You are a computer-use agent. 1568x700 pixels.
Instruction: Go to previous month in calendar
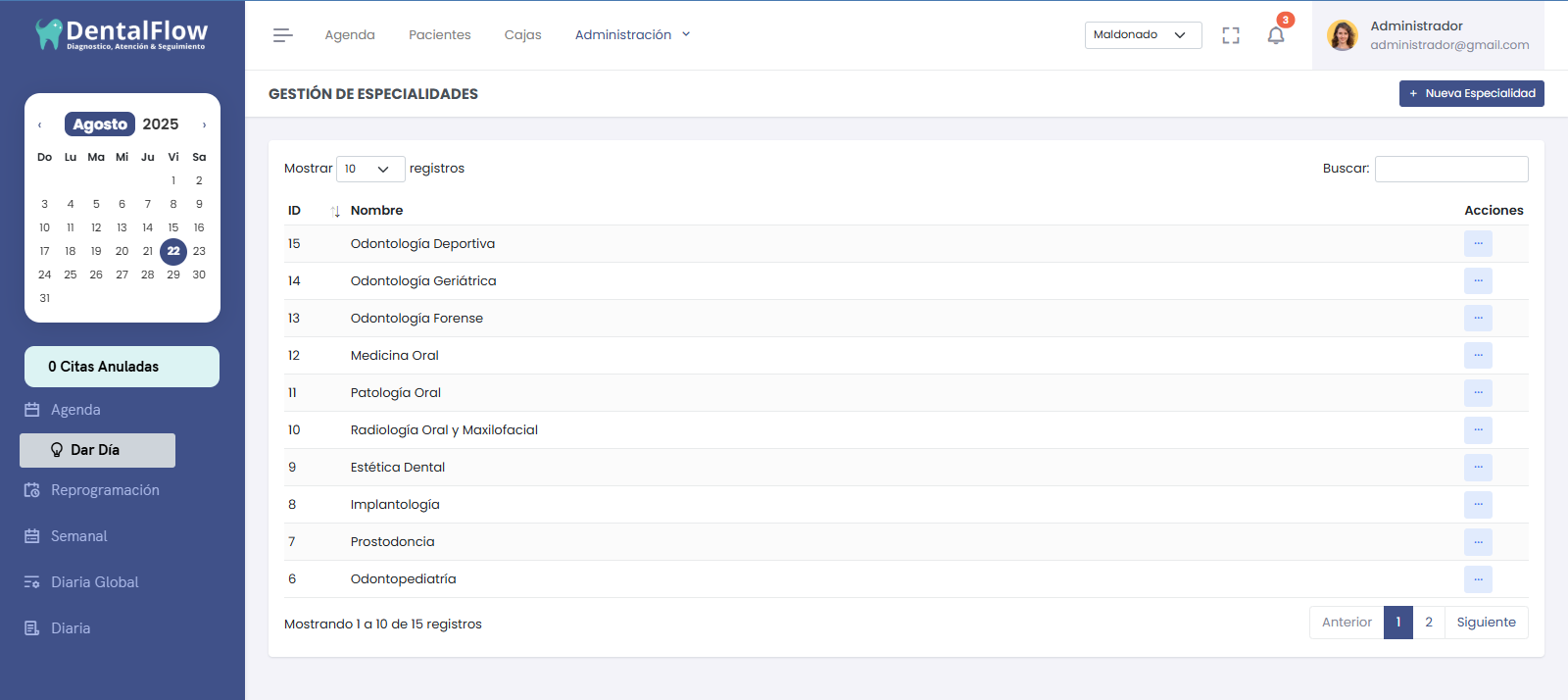[x=39, y=125]
